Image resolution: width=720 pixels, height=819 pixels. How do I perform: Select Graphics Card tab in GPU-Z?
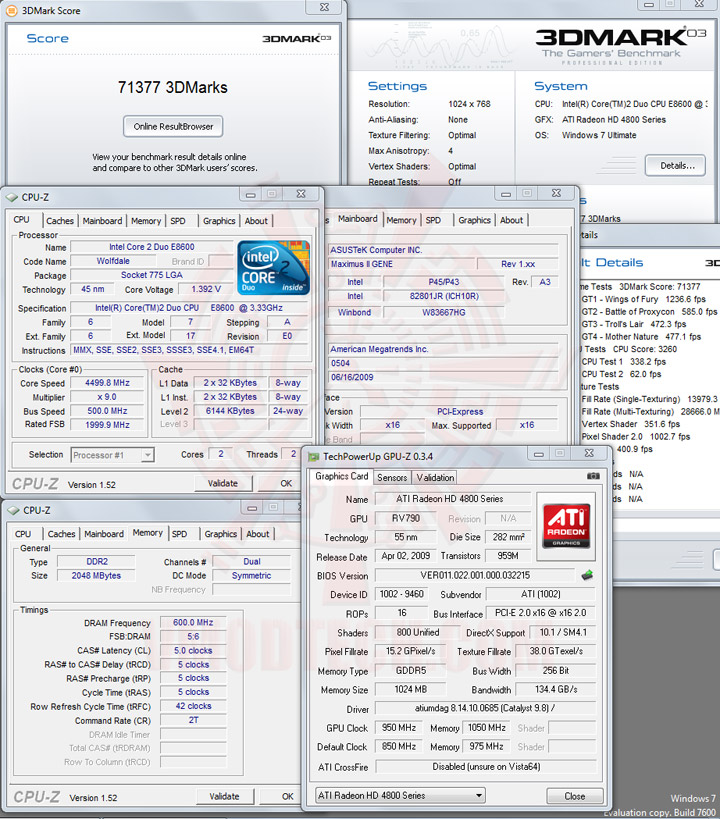click(x=342, y=476)
